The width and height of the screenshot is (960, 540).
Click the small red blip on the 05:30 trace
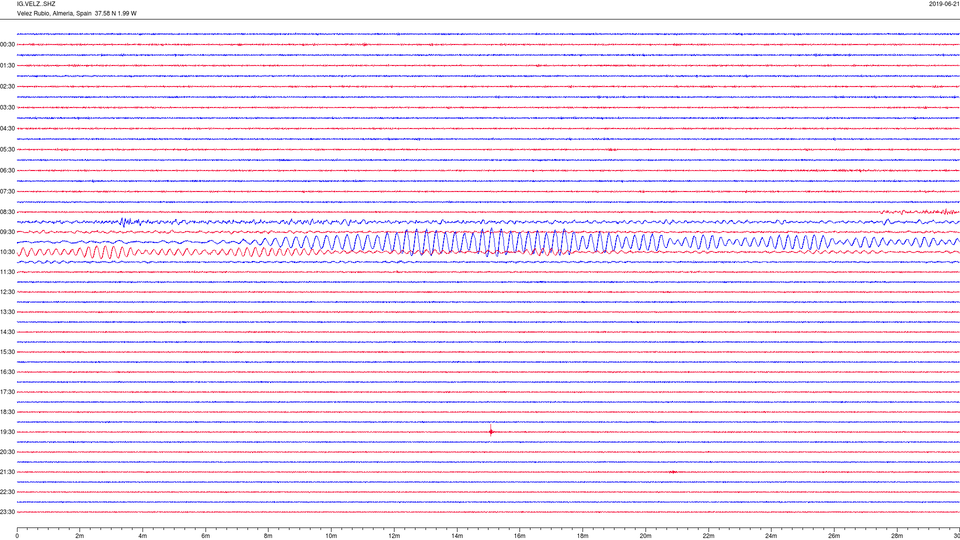(x=611, y=149)
